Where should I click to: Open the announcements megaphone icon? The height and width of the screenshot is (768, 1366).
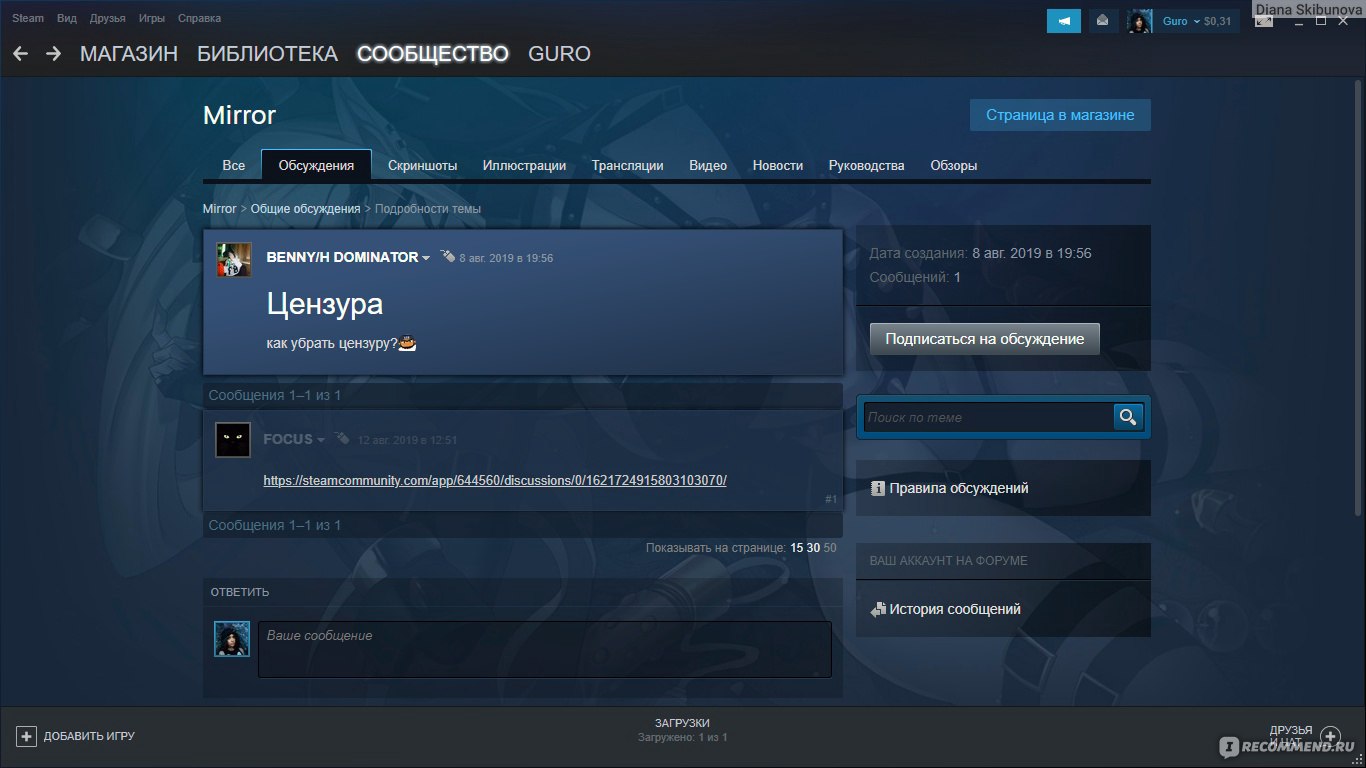click(x=1064, y=21)
